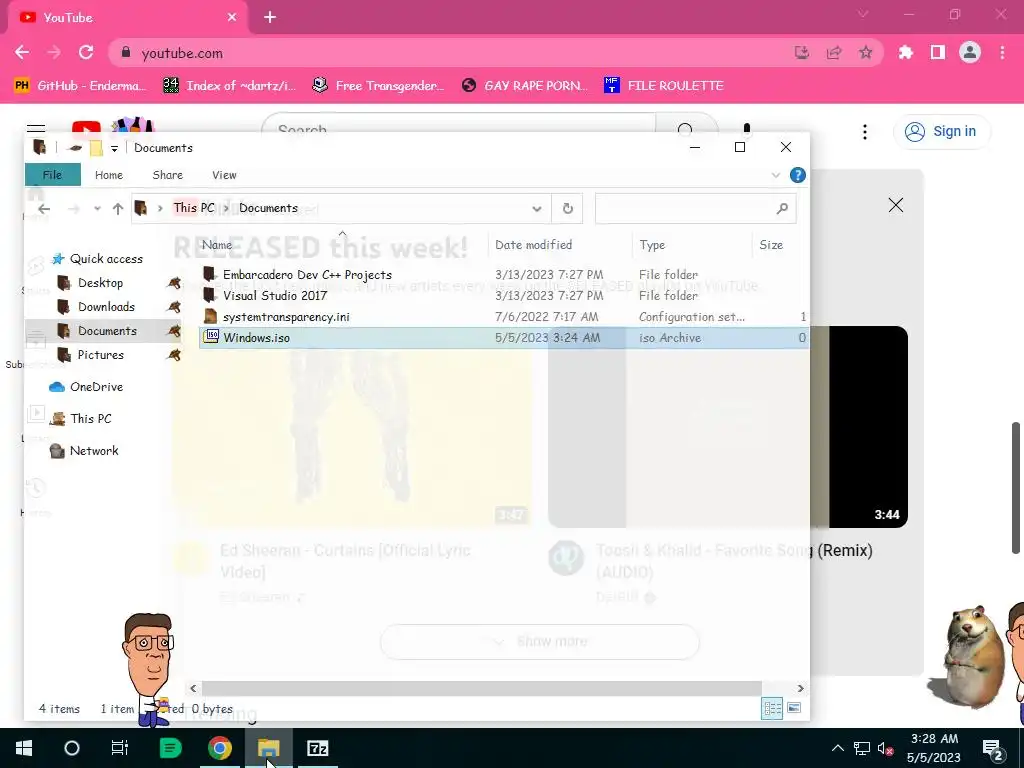
Task: Open Pictures in navigation pane
Action: click(100, 355)
